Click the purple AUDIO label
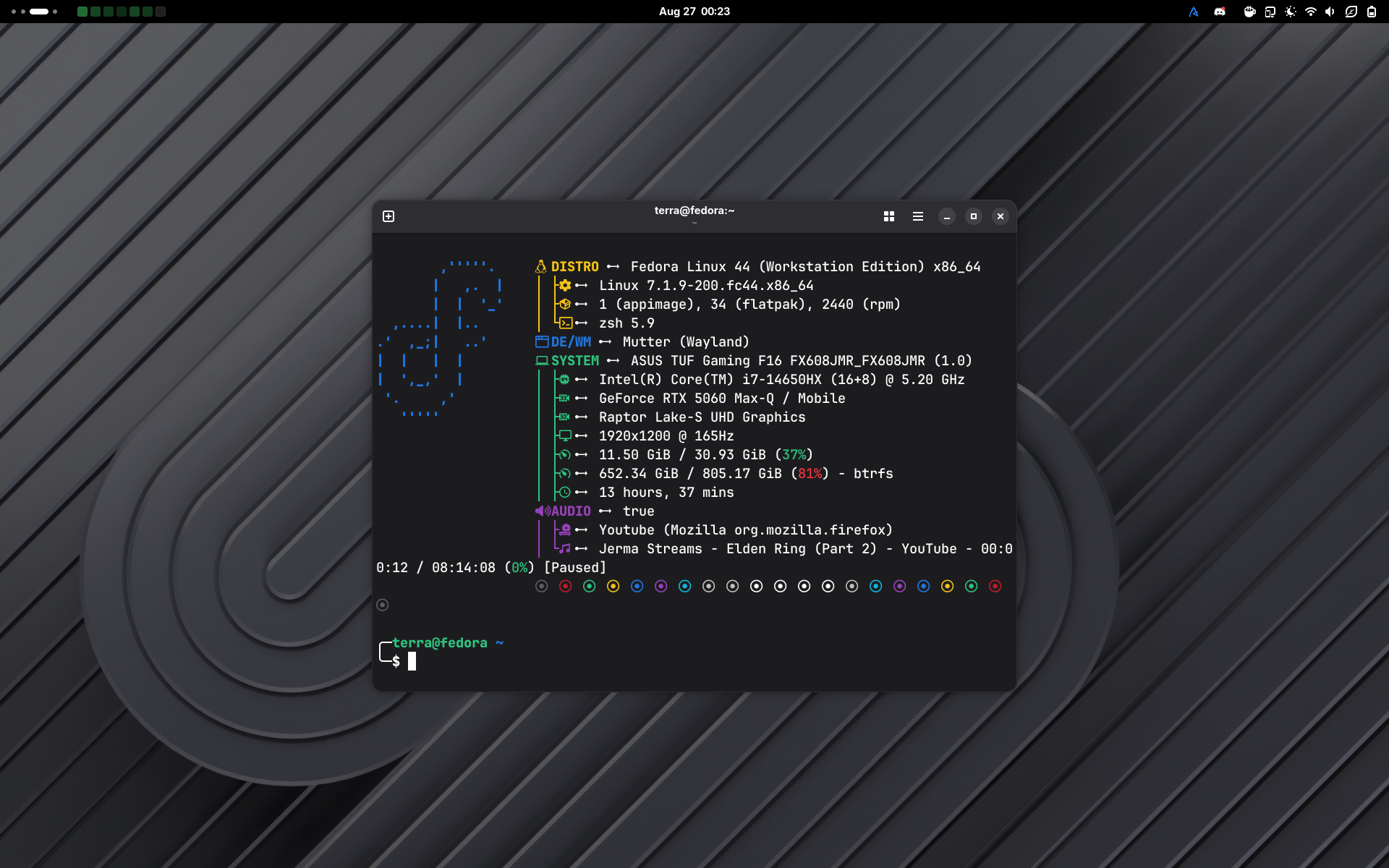Screen dimensions: 1389x868 [572, 511]
